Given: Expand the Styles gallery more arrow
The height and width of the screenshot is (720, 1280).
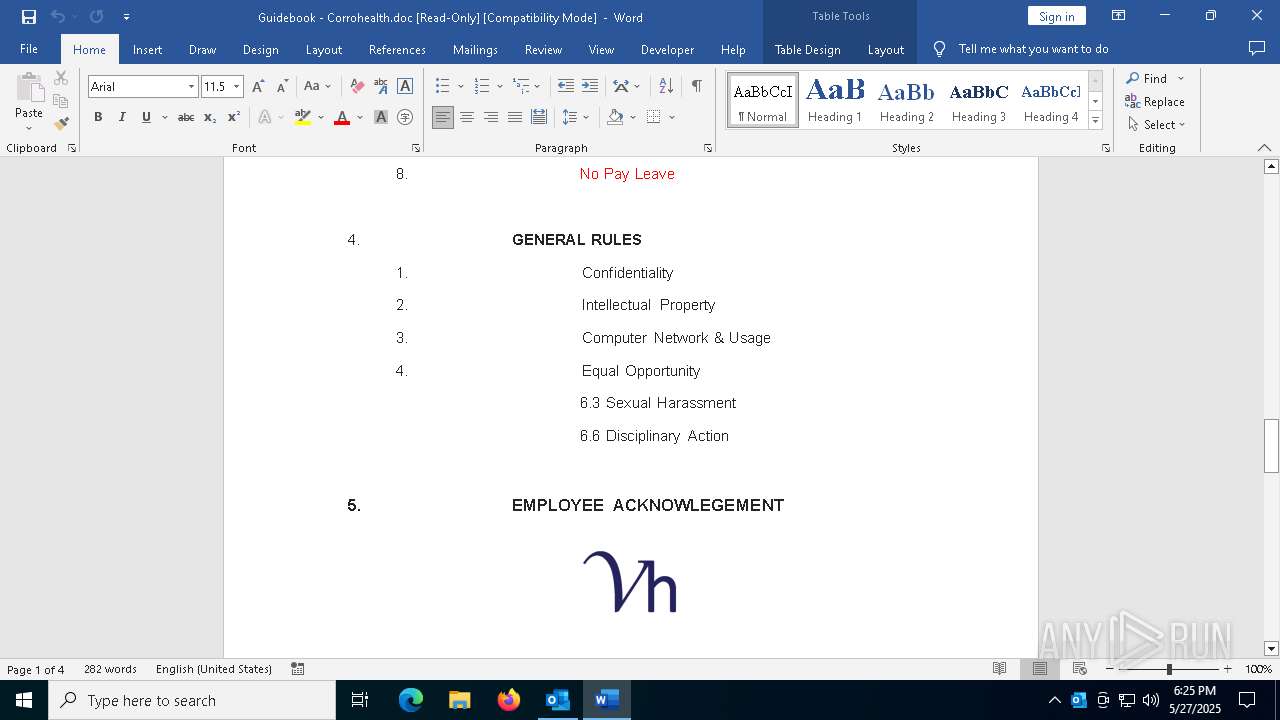Looking at the screenshot, I should [x=1095, y=121].
